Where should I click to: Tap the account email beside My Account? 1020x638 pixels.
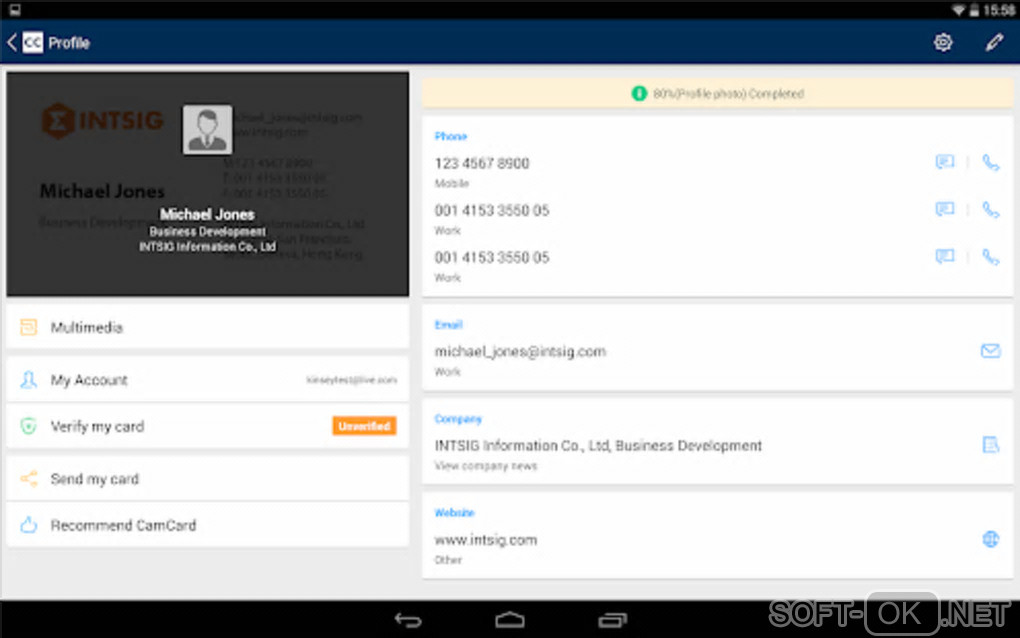(351, 380)
